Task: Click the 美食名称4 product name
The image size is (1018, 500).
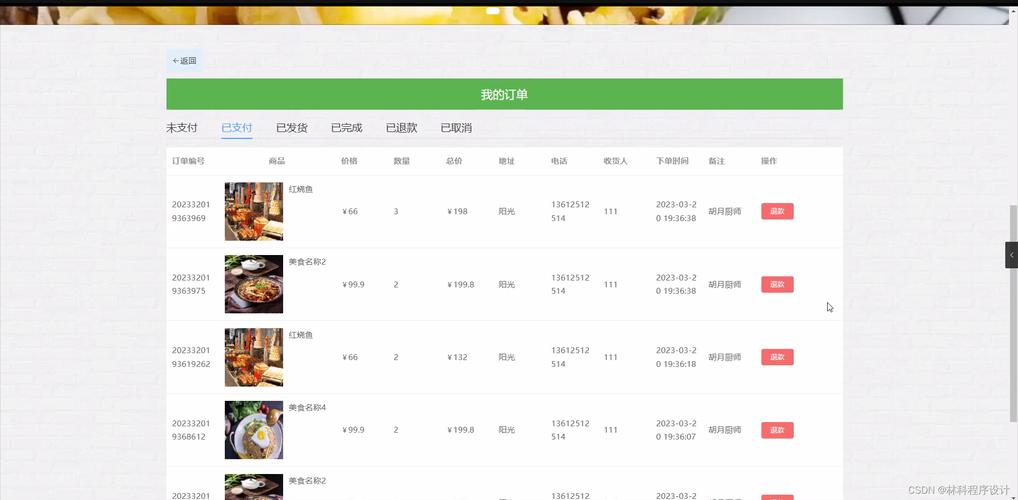Action: coord(307,408)
